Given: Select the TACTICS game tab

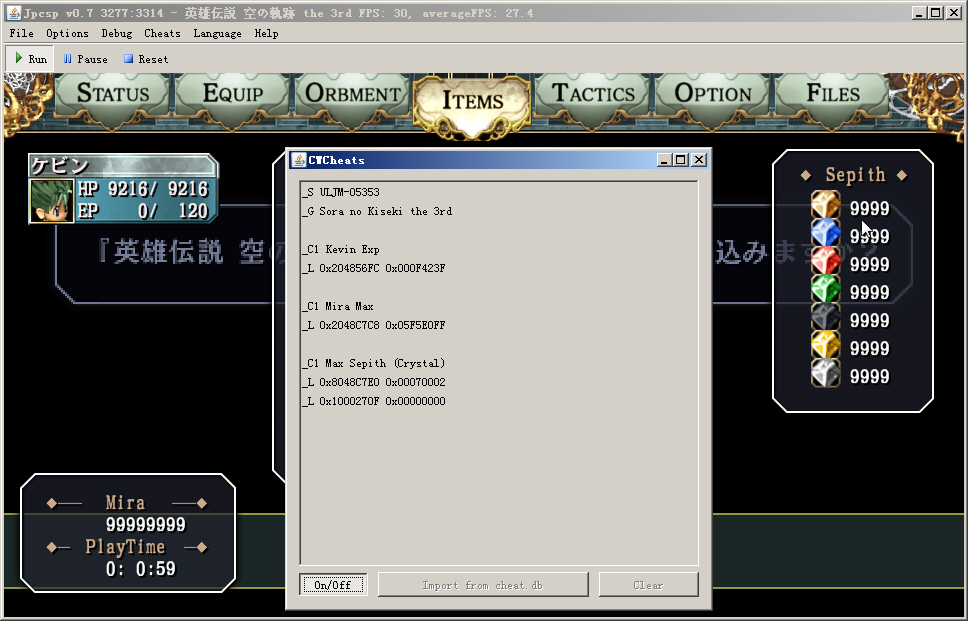Looking at the screenshot, I should [x=593, y=94].
